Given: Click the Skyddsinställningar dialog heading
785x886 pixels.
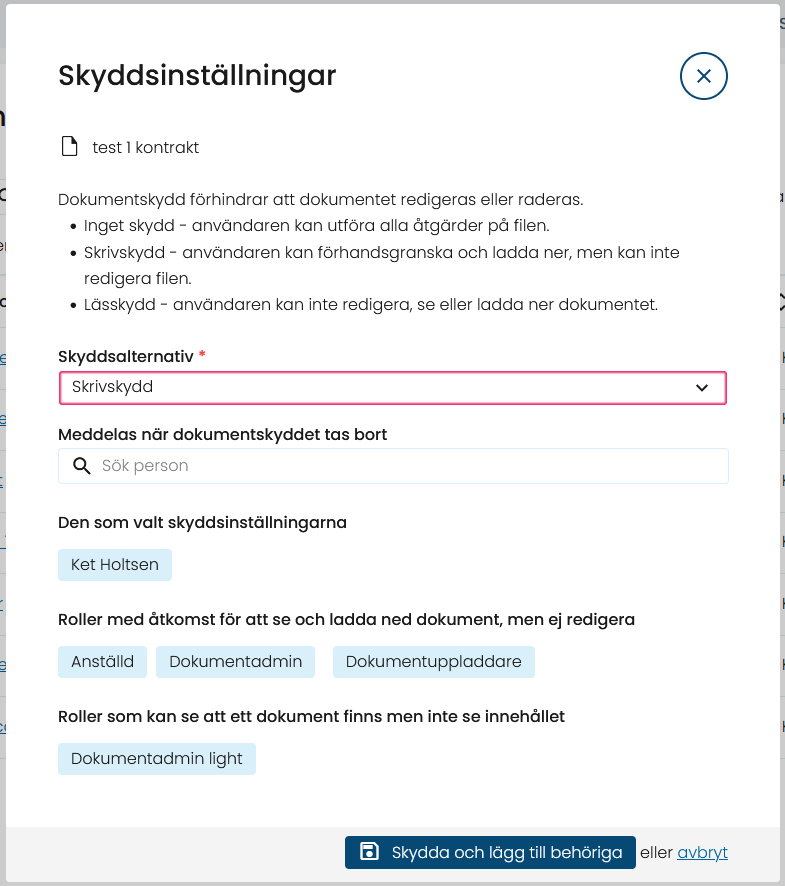Looking at the screenshot, I should (197, 76).
